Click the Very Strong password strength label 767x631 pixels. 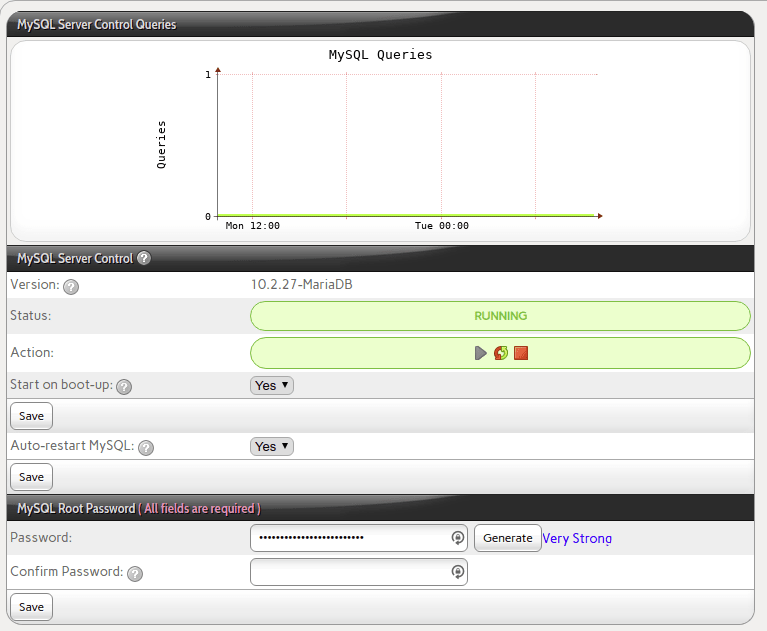[x=577, y=539]
